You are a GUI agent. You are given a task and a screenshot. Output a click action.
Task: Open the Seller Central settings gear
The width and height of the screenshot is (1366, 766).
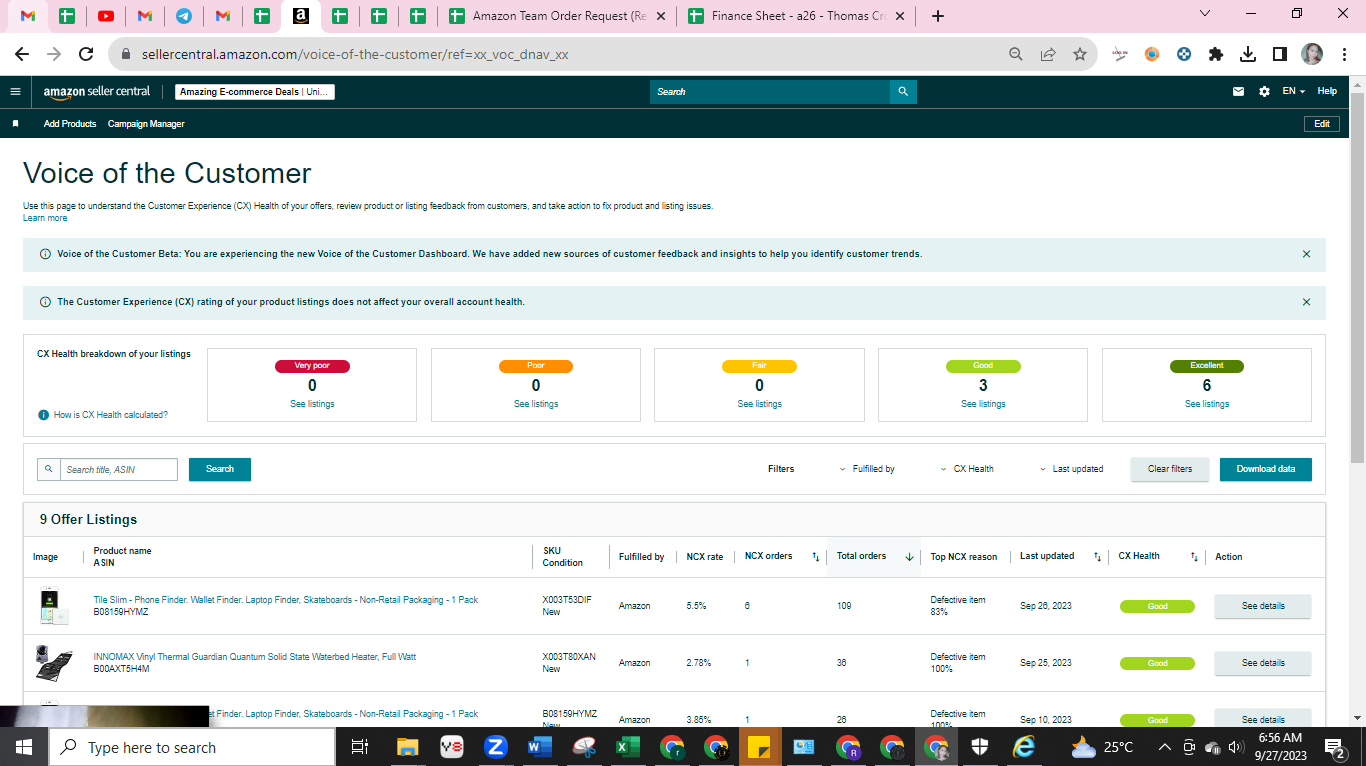pos(1264,91)
